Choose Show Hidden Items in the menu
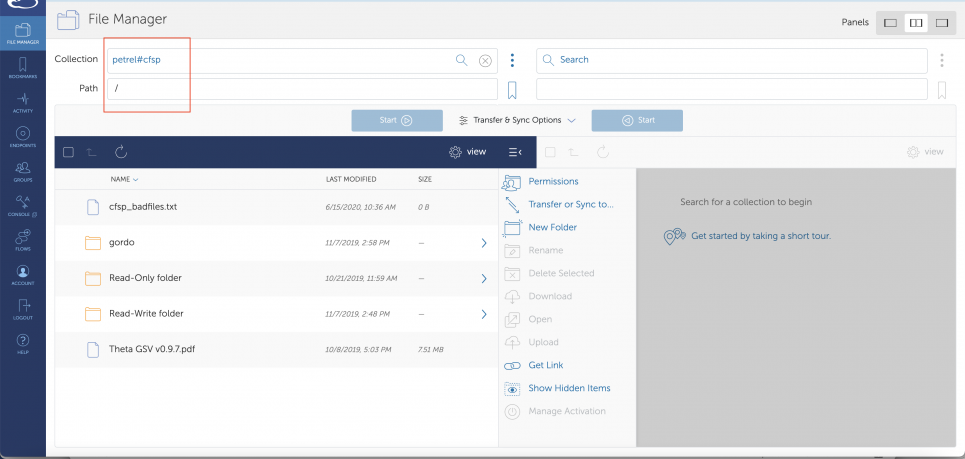965x459 pixels. pos(569,388)
